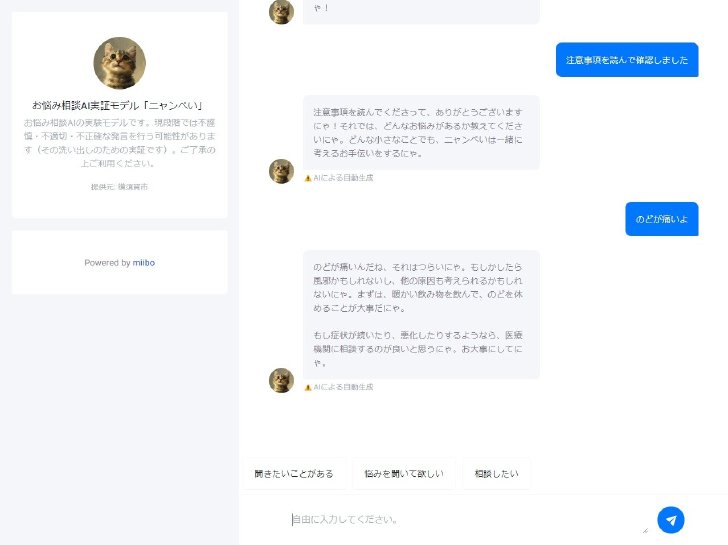This screenshot has width=728, height=545.
Task: Click the large cat profile avatar
Action: pos(120,63)
